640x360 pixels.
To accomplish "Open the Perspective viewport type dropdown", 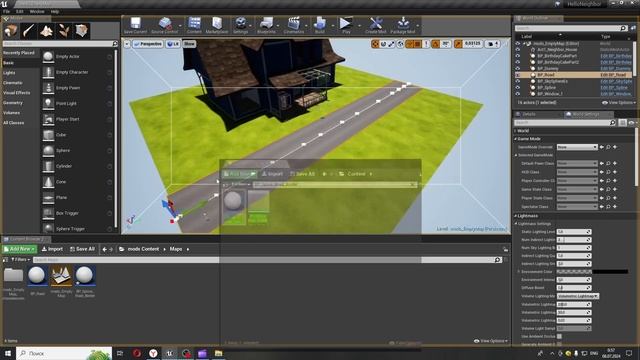I will tap(148, 44).
